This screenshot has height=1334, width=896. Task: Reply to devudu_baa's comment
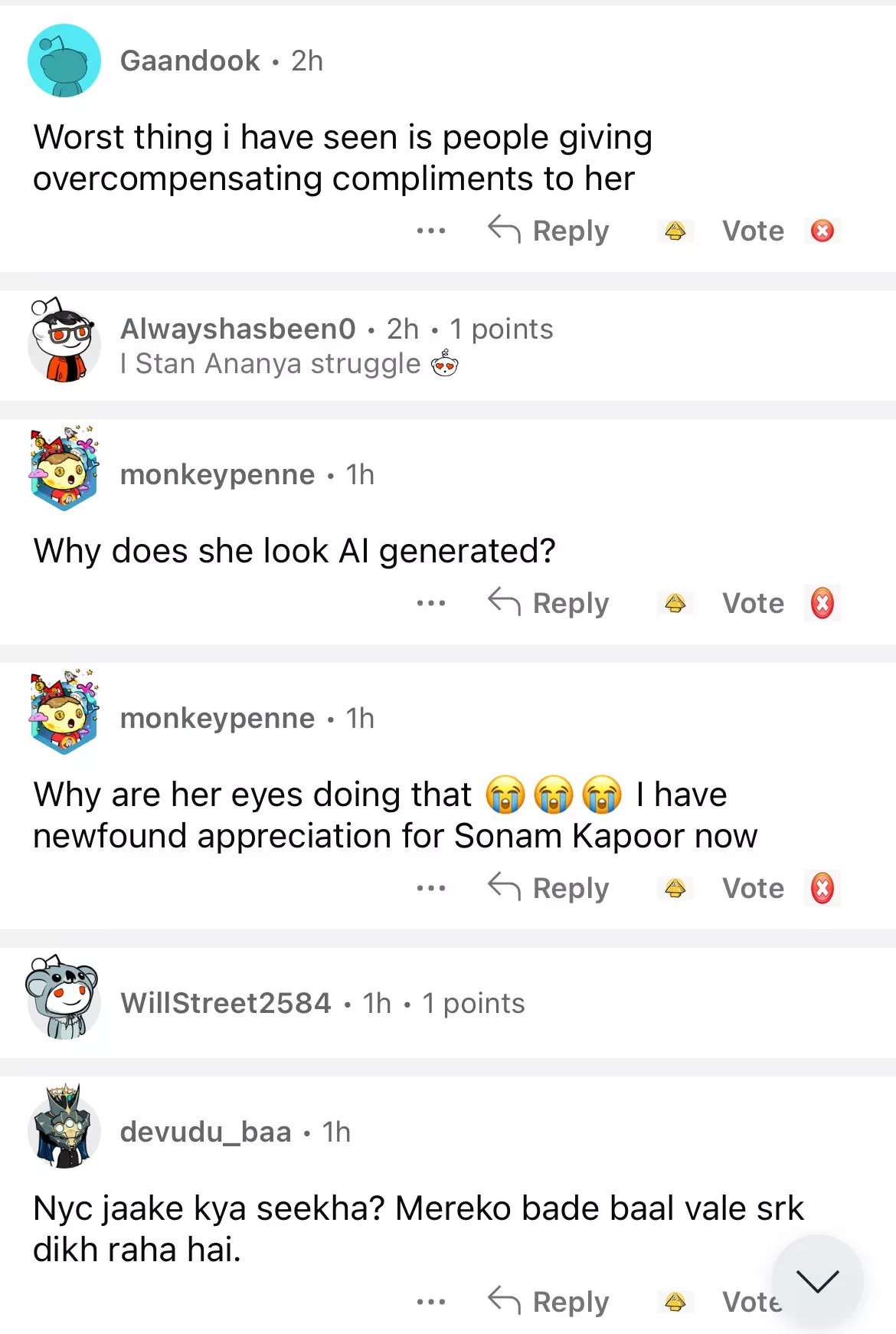pos(549,1302)
